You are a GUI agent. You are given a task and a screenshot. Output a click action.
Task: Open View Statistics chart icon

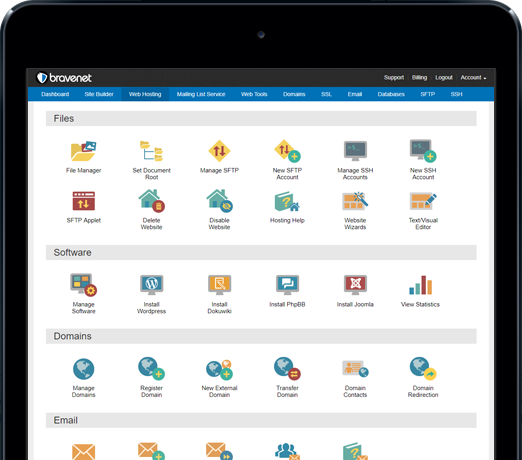coord(420,285)
